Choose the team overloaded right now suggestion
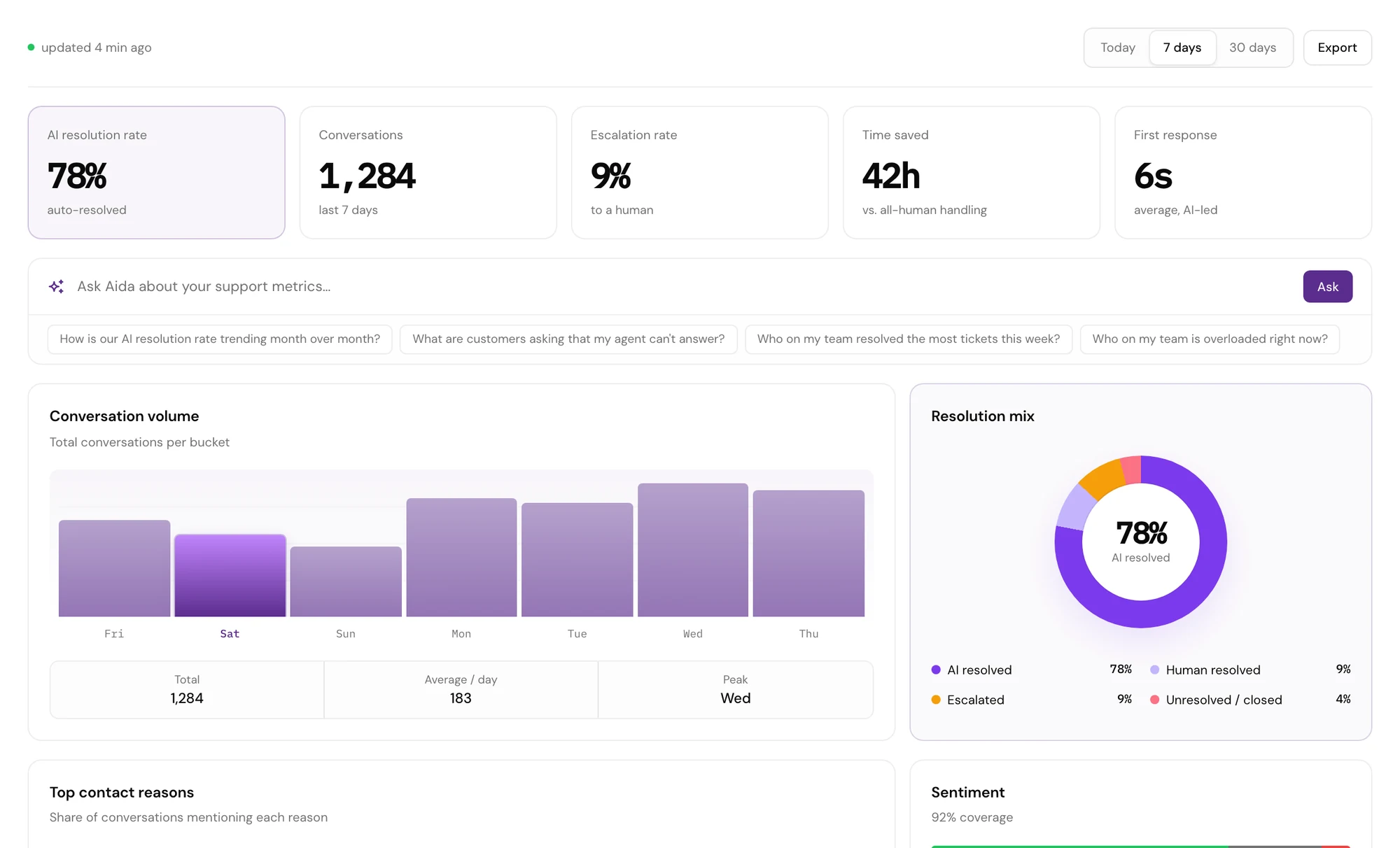This screenshot has width=1400, height=848. 1210,339
